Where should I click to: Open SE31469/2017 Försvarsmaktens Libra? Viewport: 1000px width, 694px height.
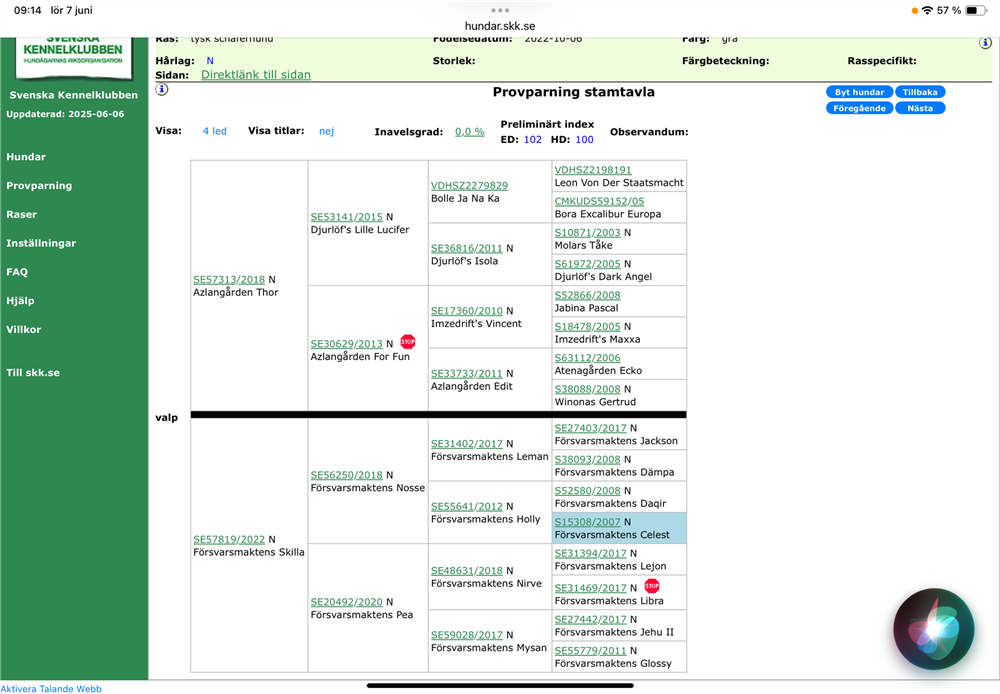591,588
